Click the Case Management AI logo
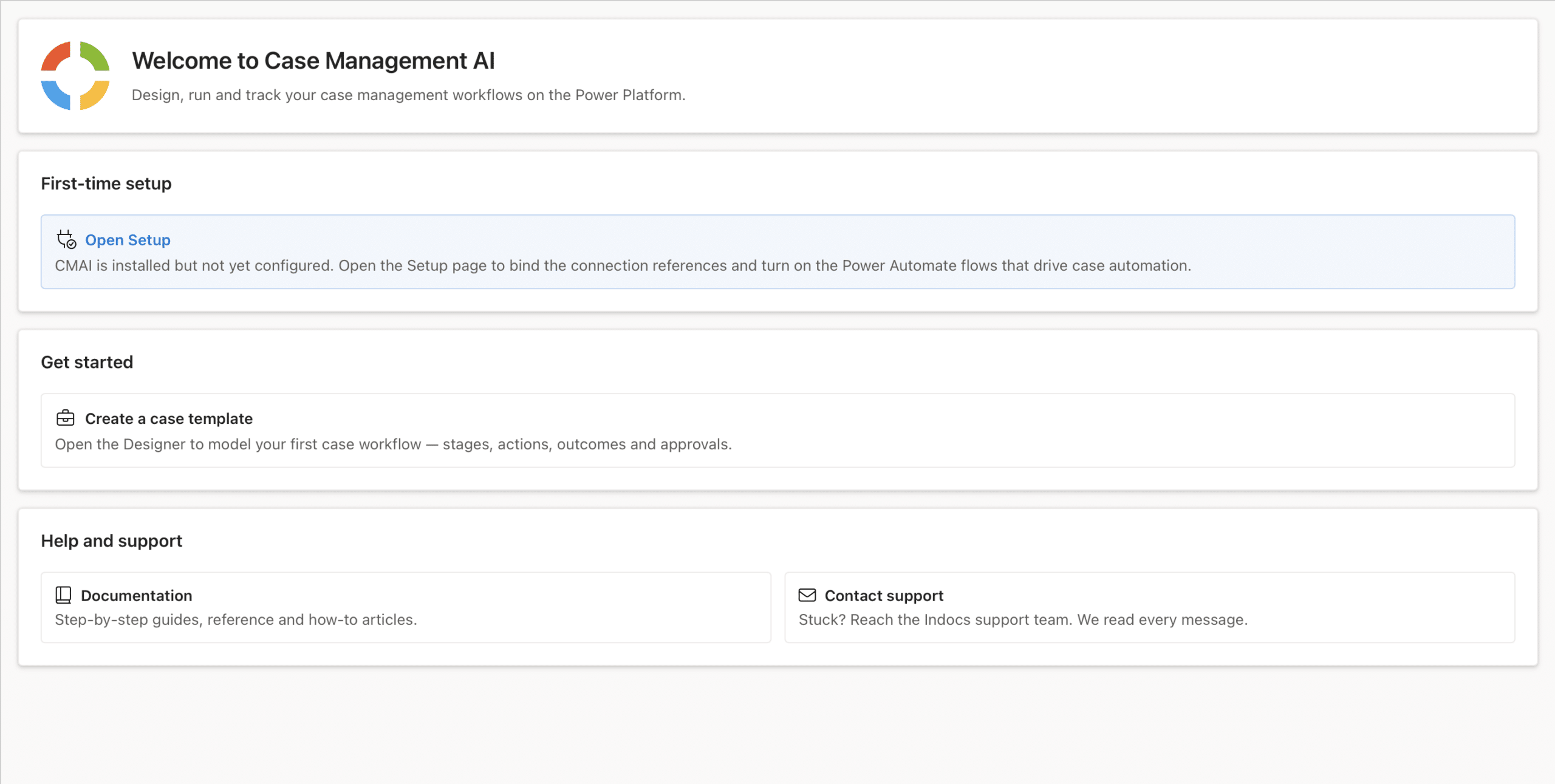Viewport: 1555px width, 784px height. coord(75,76)
